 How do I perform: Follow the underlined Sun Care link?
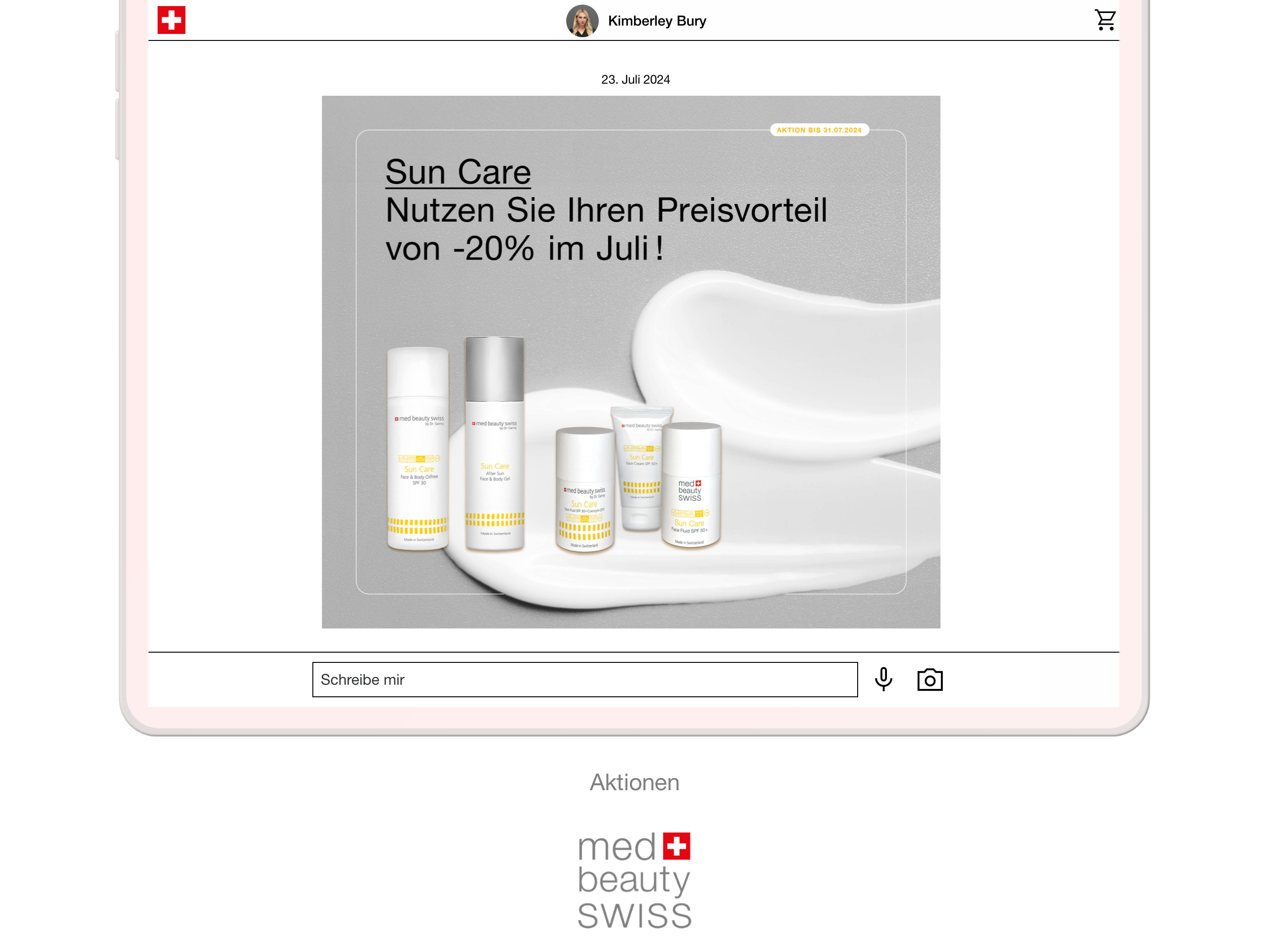click(457, 172)
